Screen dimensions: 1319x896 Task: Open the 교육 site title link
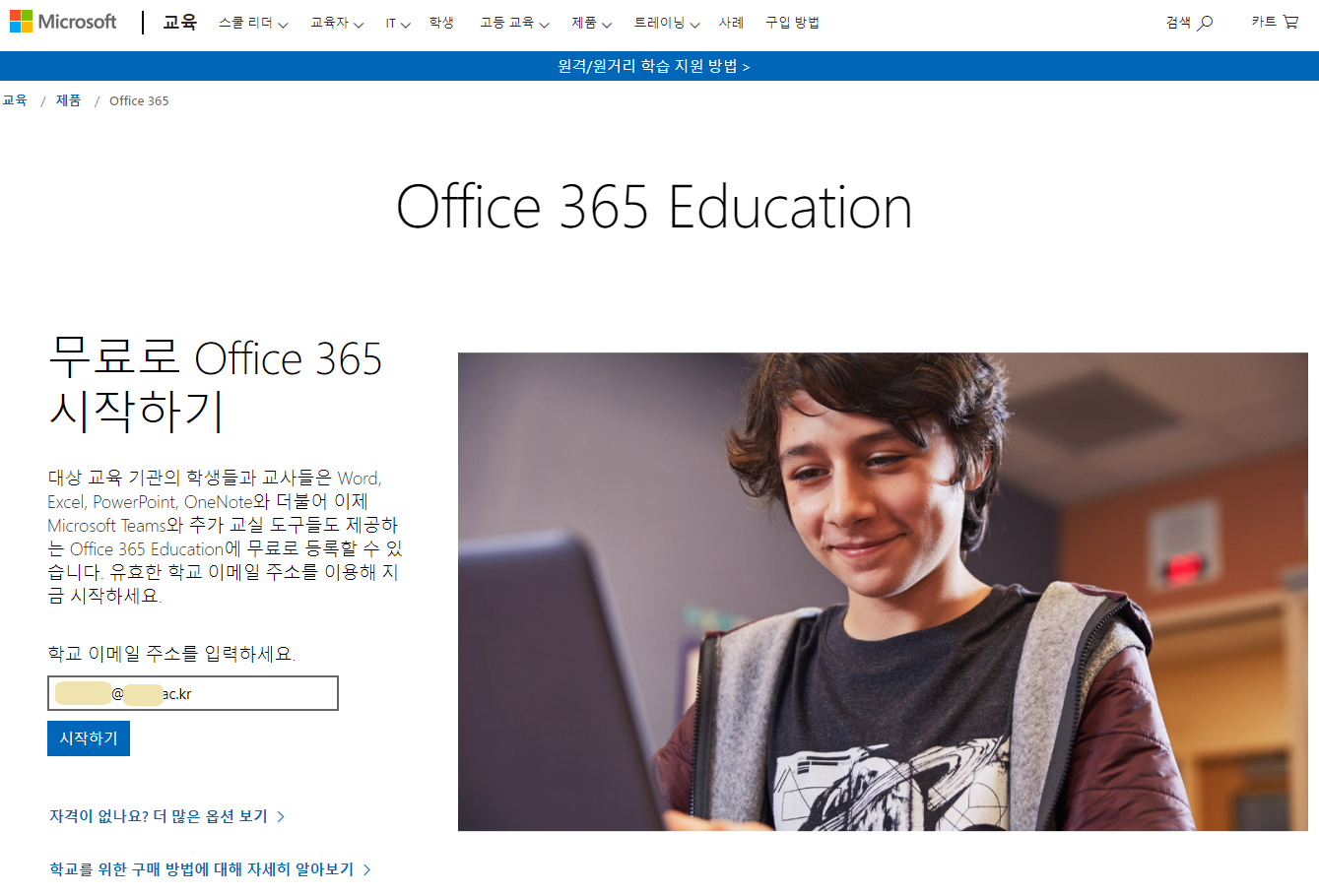(x=179, y=22)
